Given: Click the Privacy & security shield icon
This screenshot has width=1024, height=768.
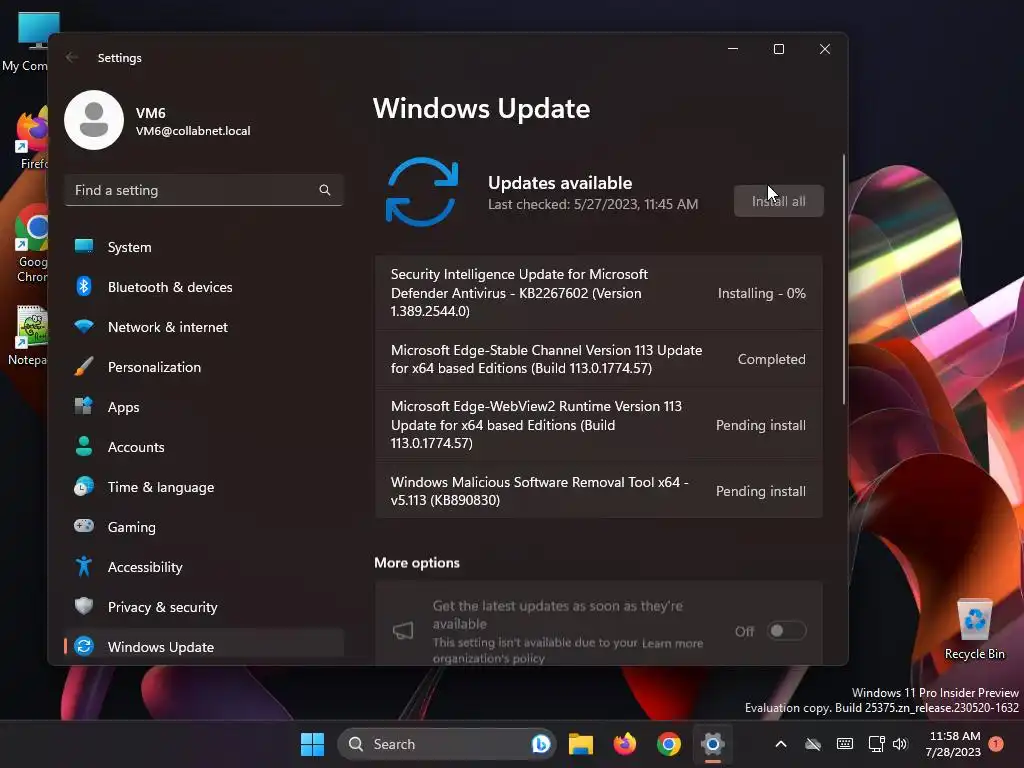Looking at the screenshot, I should tap(84, 606).
